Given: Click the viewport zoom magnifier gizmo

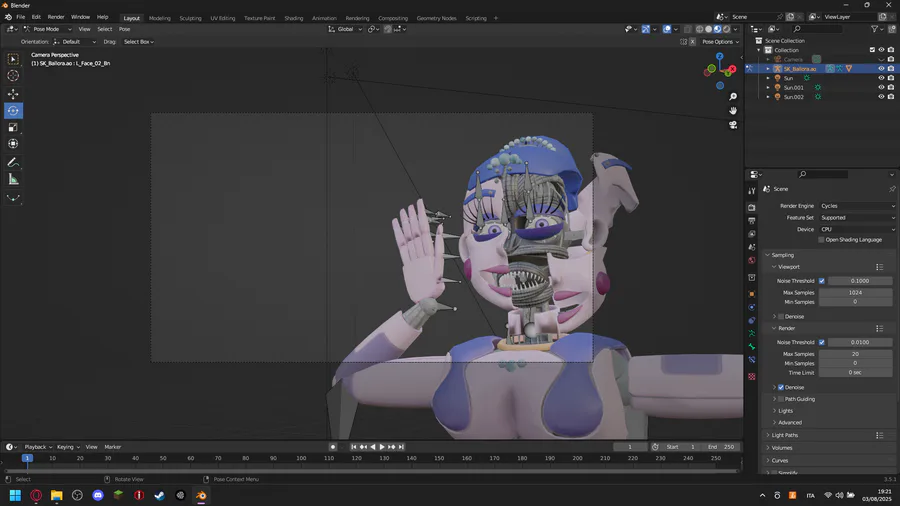Looking at the screenshot, I should click(x=733, y=96).
